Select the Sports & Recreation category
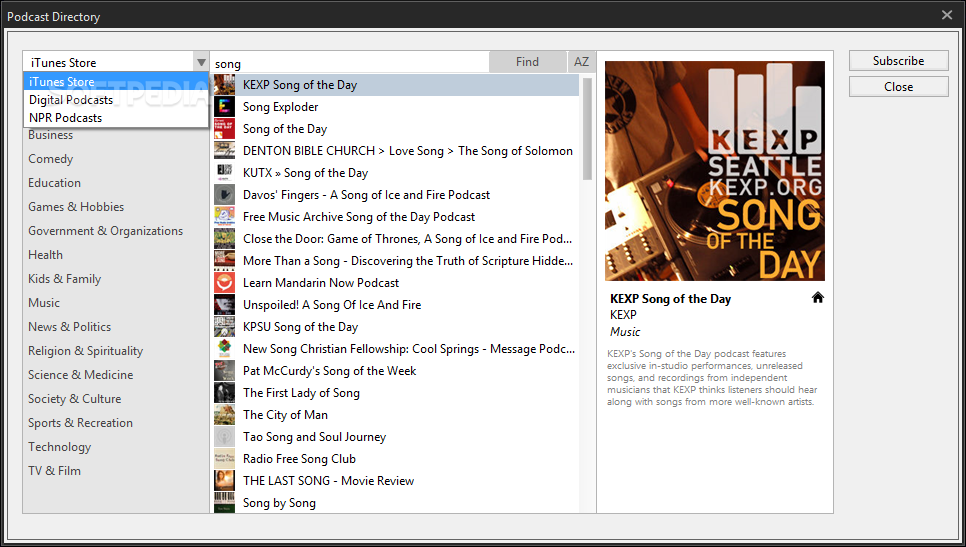 coord(80,423)
